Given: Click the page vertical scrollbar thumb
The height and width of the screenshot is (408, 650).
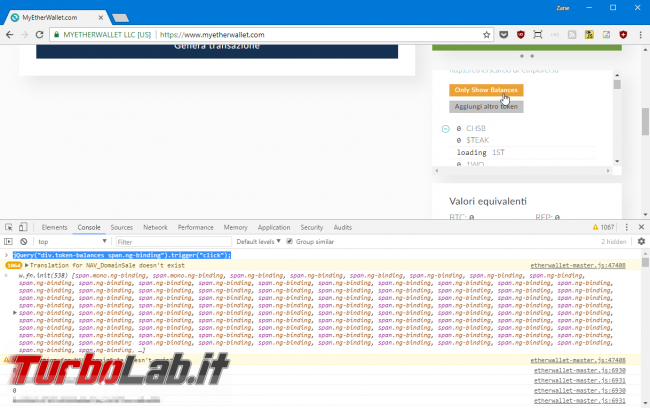Looking at the screenshot, I should [x=645, y=121].
